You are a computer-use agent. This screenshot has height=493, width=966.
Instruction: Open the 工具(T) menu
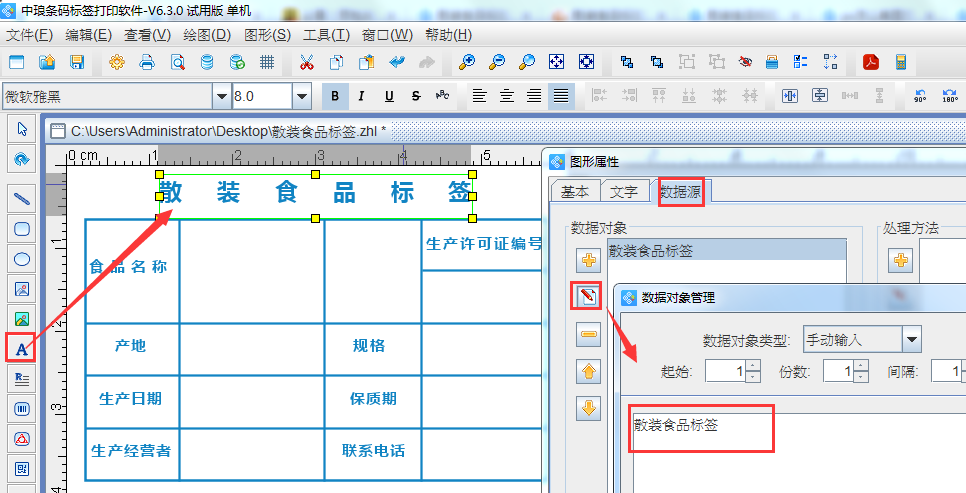pyautogui.click(x=327, y=35)
